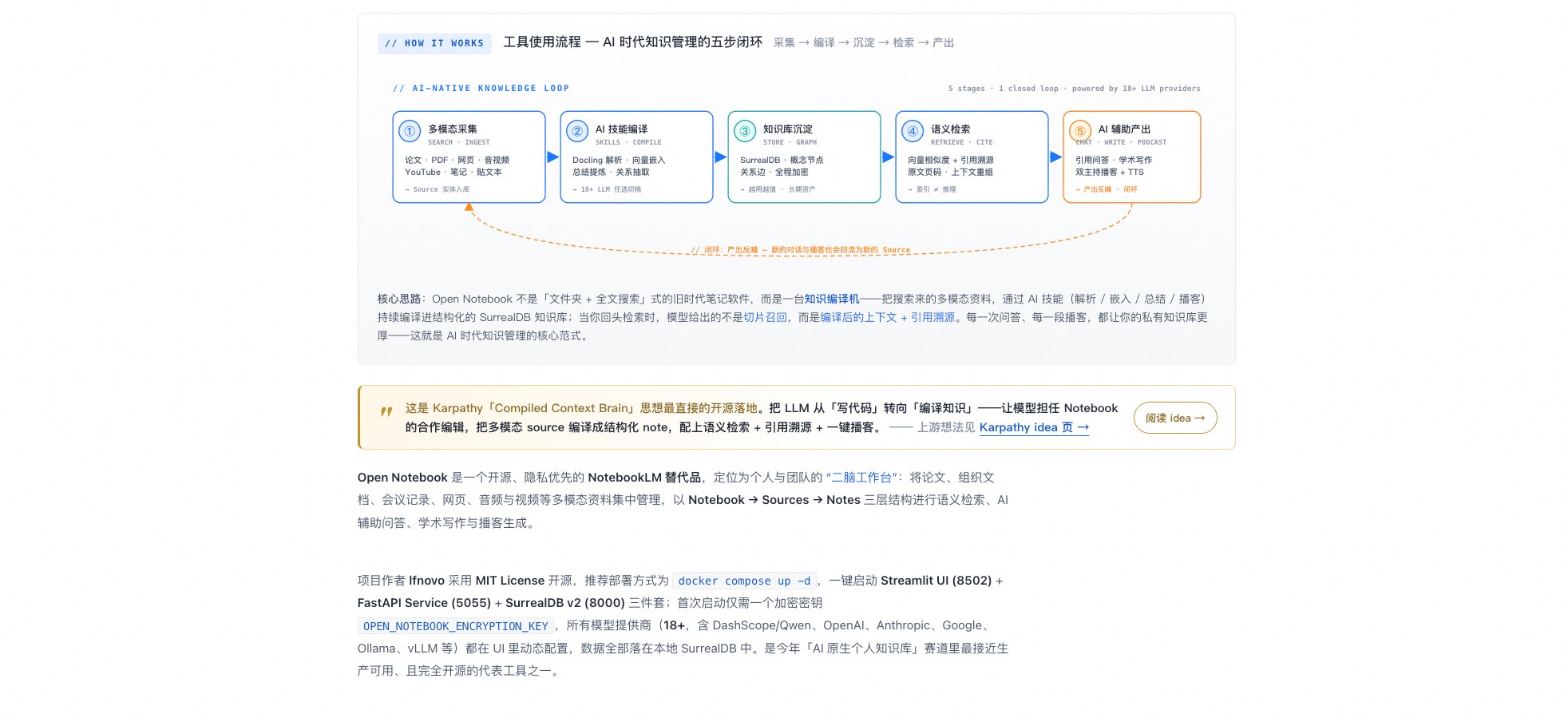Screen dimensions: 1568x718
Task: Click the bold "Streamlit UI (8502)" text
Action: (x=936, y=581)
